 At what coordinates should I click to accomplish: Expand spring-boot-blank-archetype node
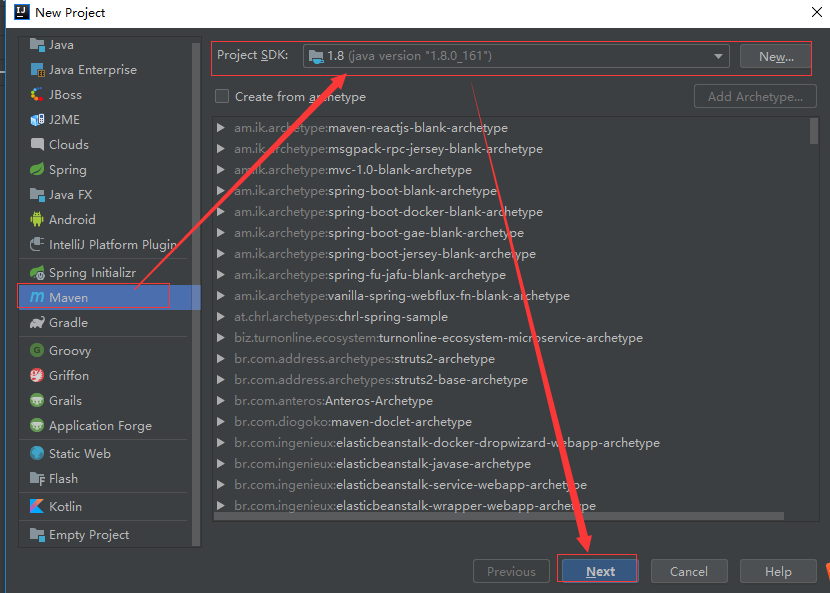(x=221, y=191)
